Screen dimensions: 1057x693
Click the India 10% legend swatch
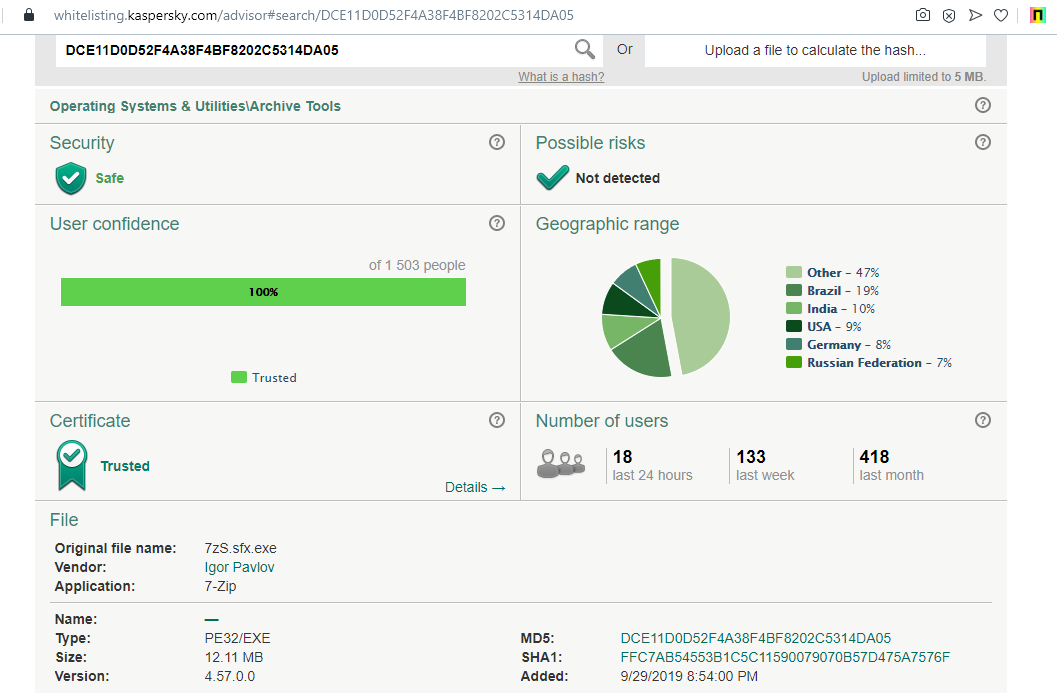793,308
